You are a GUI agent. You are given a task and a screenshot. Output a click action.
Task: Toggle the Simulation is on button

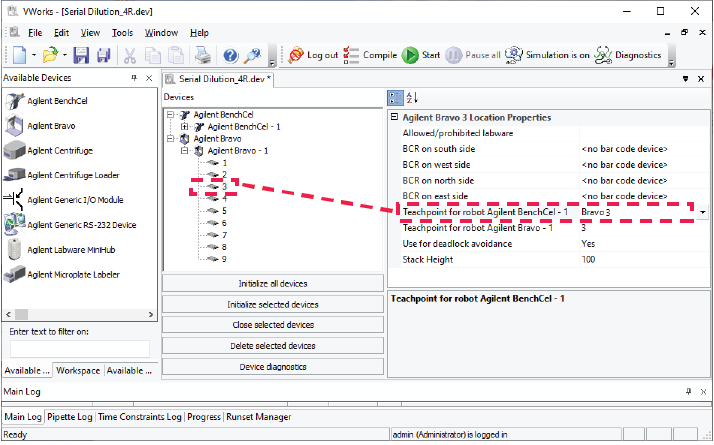tap(547, 55)
